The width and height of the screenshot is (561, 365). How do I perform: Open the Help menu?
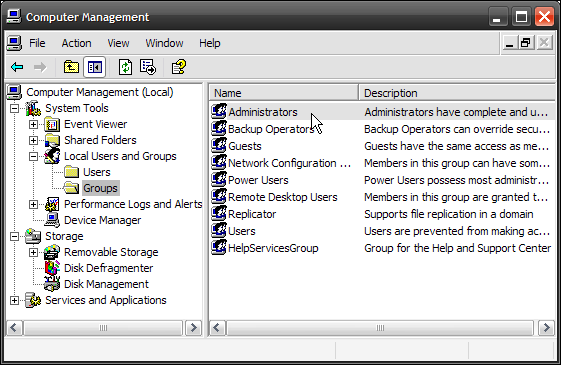point(210,43)
